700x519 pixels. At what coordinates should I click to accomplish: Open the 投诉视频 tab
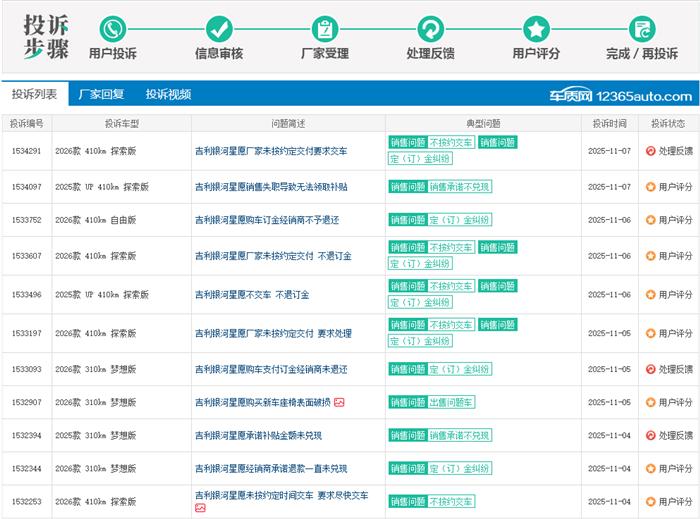pos(168,94)
